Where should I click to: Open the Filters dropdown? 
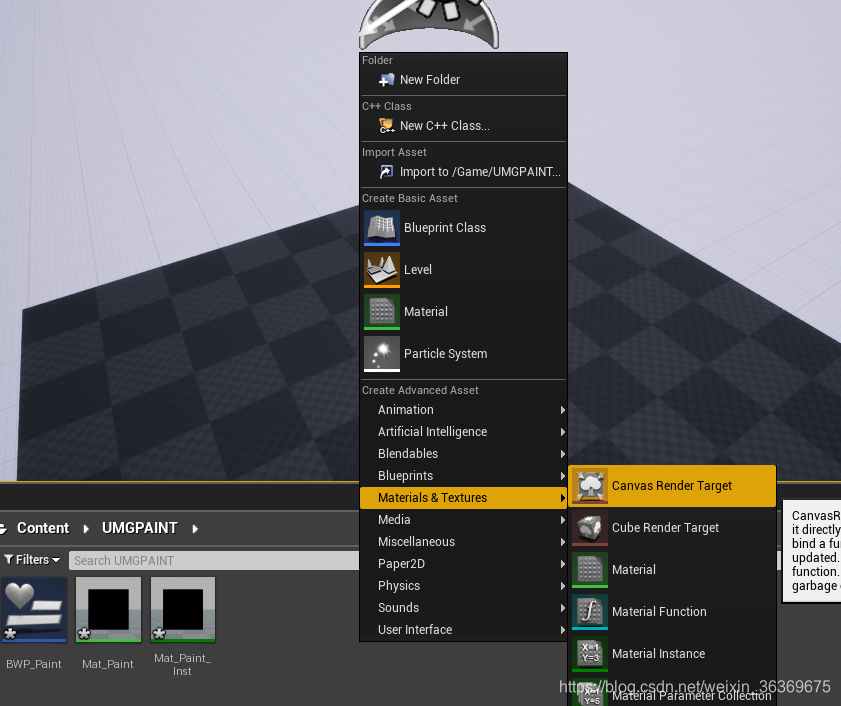32,560
